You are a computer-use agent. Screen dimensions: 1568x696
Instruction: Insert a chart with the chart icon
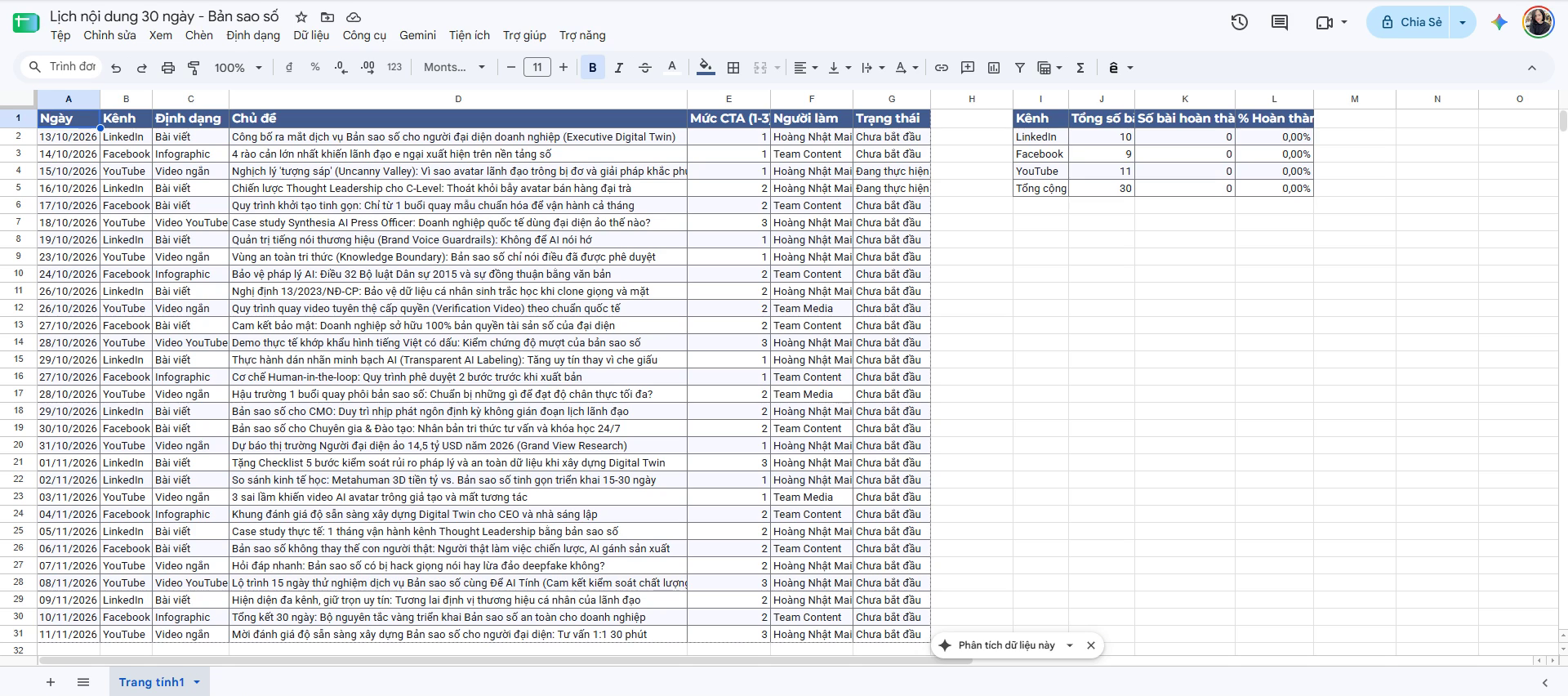click(994, 68)
